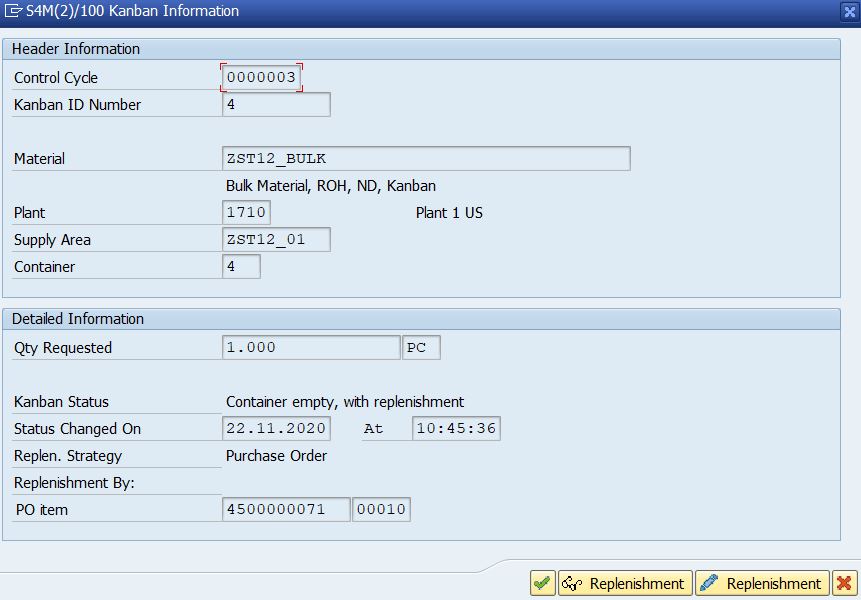Screen dimensions: 861x600
Task: Select the Plant field 1710
Action: click(x=246, y=212)
